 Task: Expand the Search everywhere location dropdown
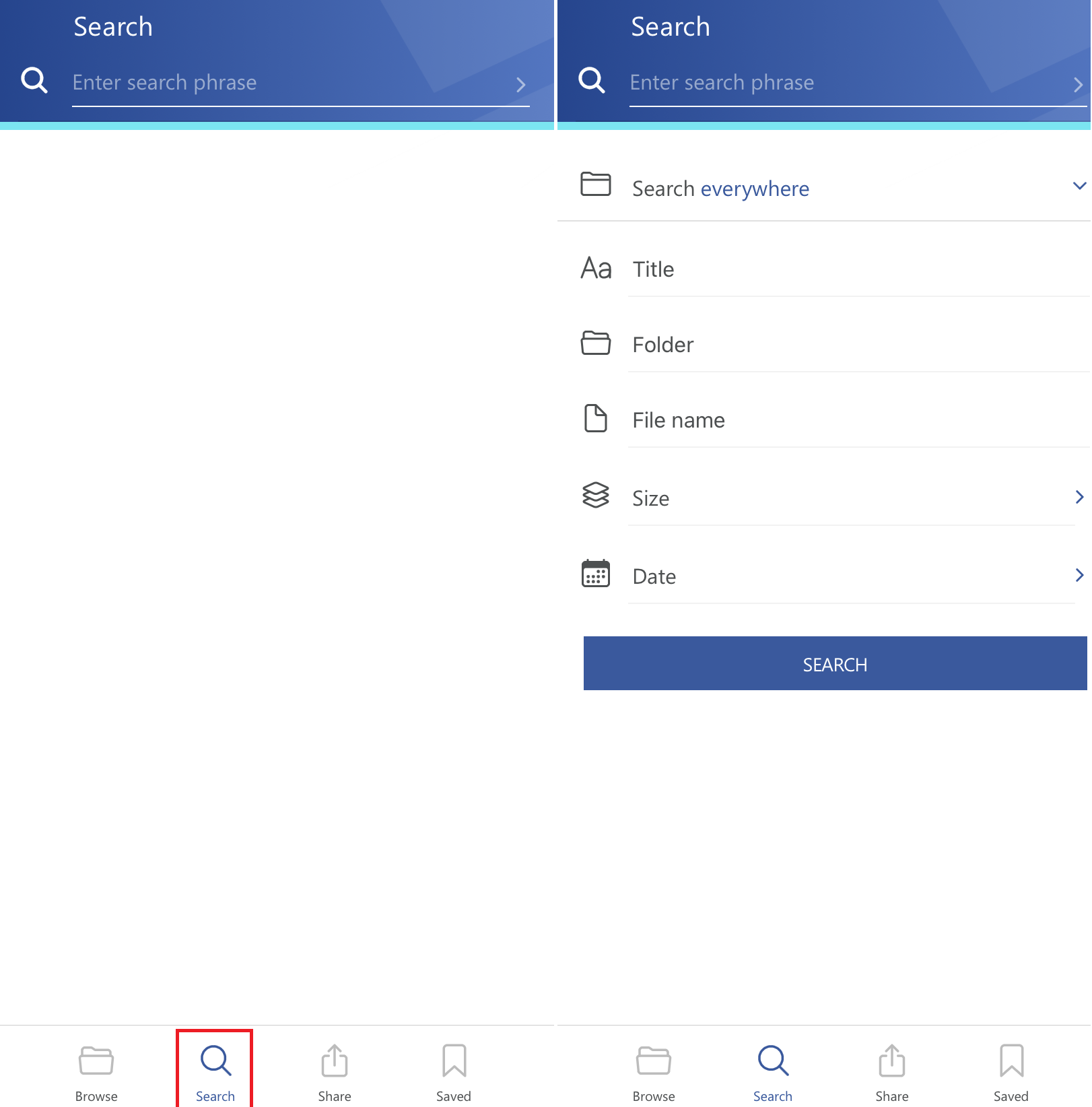[x=1079, y=187]
